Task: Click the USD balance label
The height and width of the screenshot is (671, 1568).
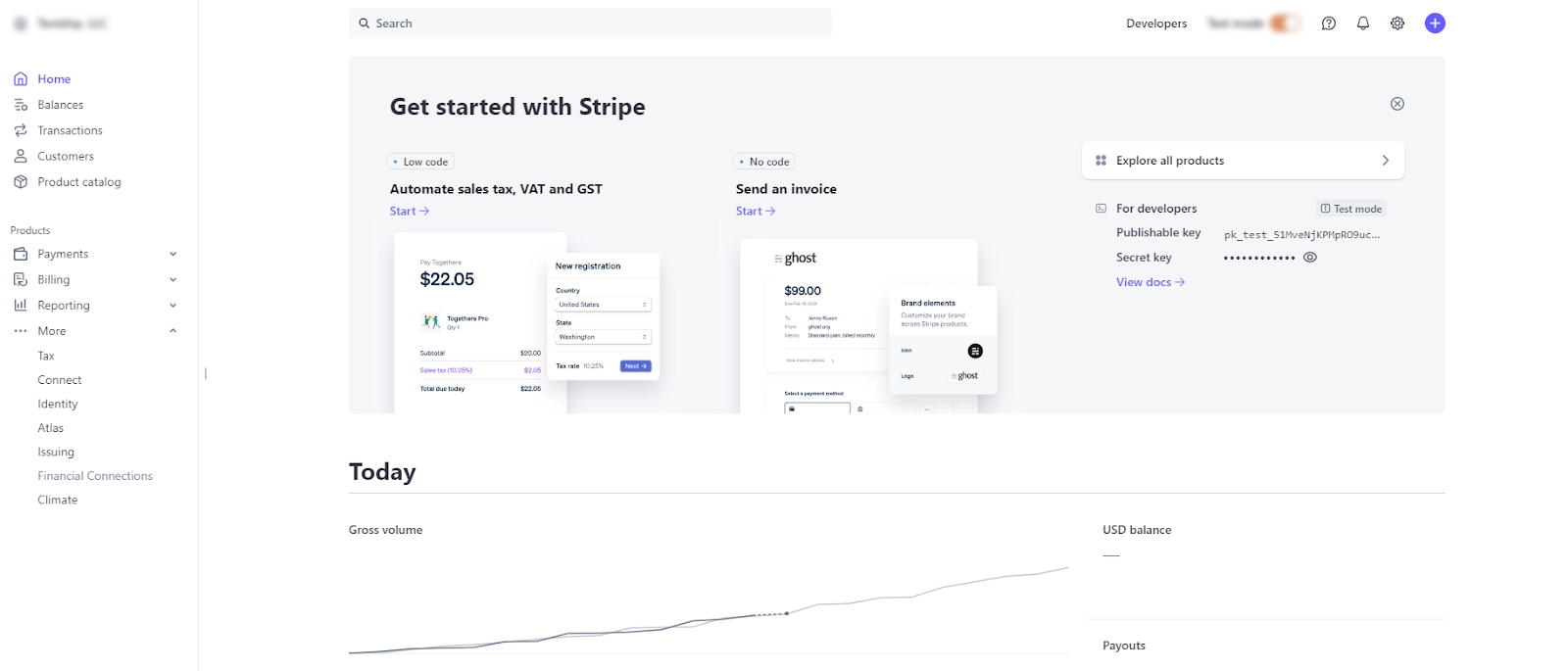Action: pos(1137,530)
